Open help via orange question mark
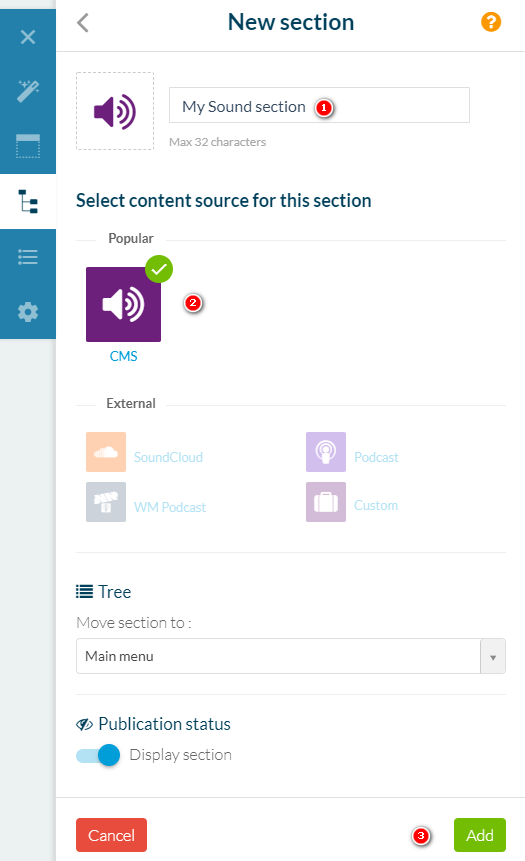 pos(491,22)
